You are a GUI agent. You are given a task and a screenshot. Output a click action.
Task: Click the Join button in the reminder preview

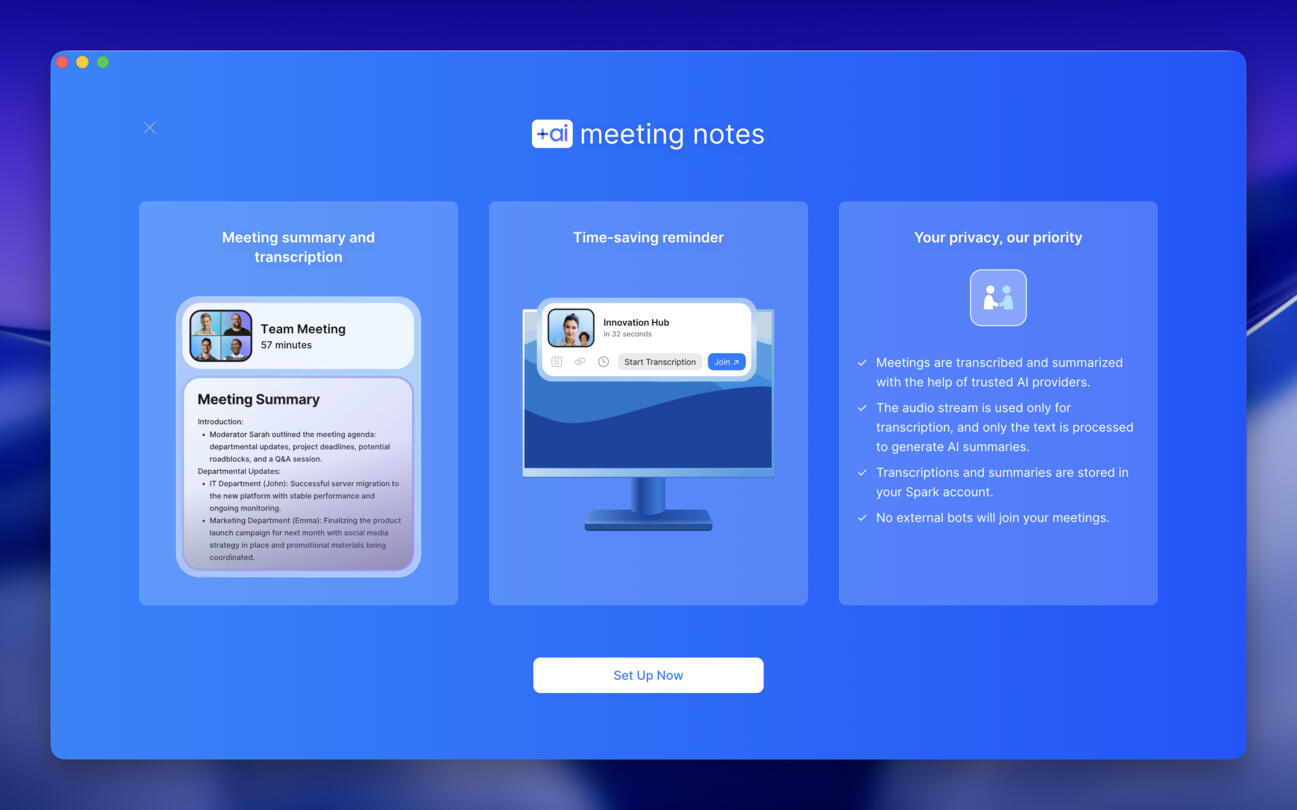point(727,362)
